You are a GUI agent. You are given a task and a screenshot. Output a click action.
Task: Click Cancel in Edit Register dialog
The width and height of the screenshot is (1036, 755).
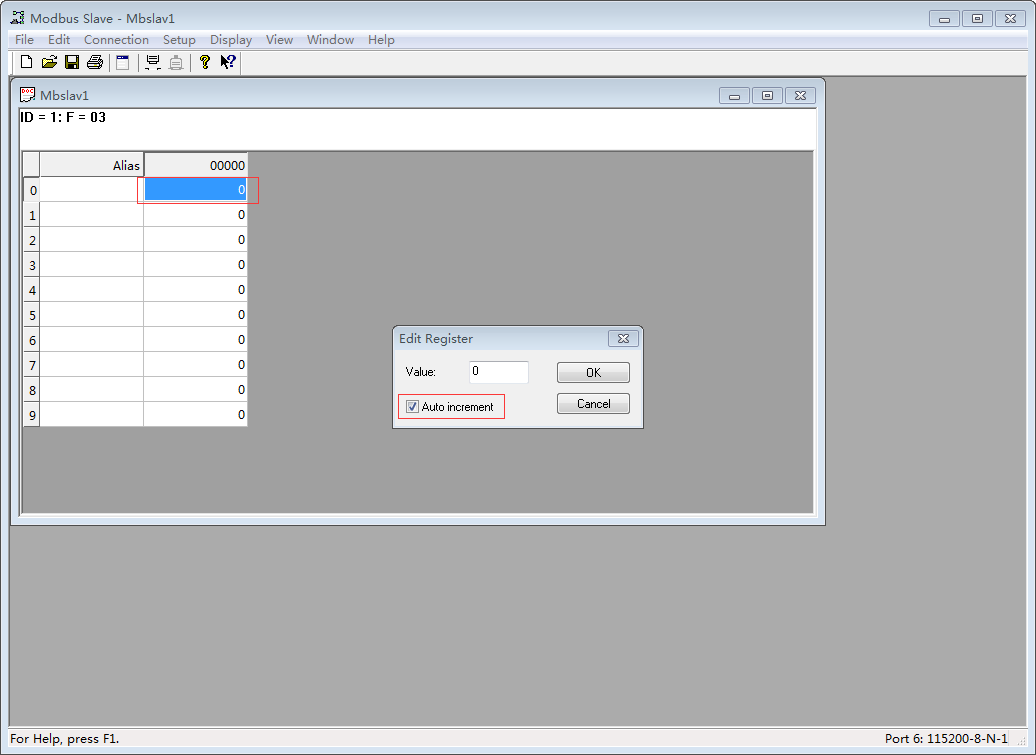click(x=593, y=404)
